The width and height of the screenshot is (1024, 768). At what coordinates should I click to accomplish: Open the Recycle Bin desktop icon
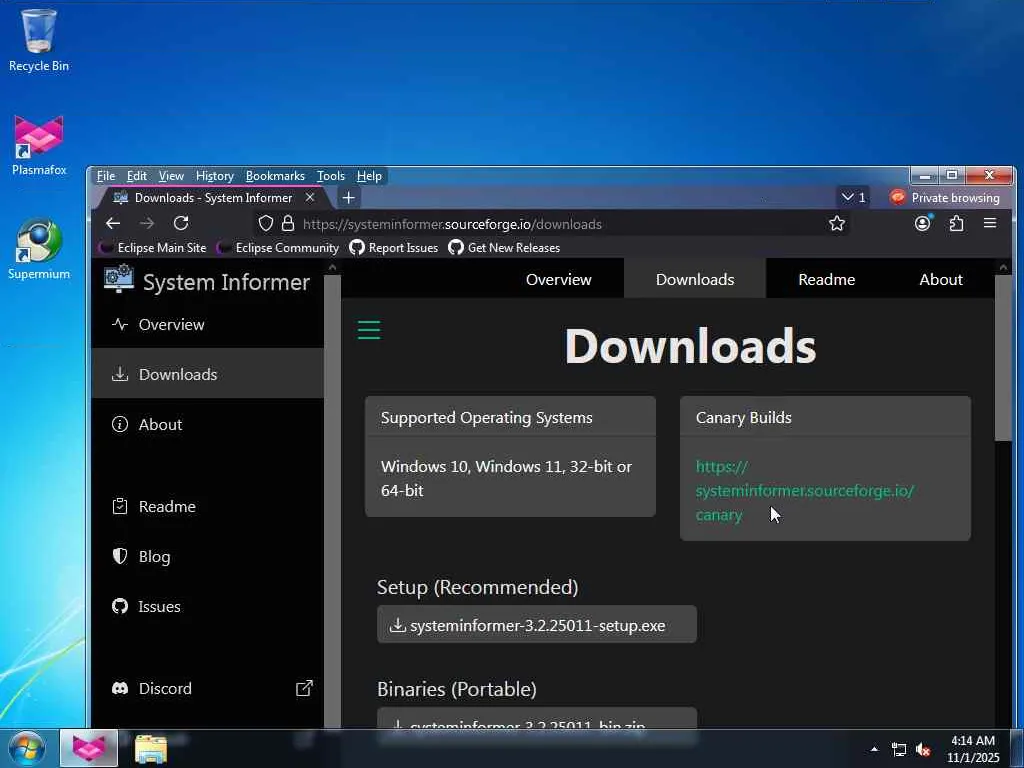(x=39, y=40)
